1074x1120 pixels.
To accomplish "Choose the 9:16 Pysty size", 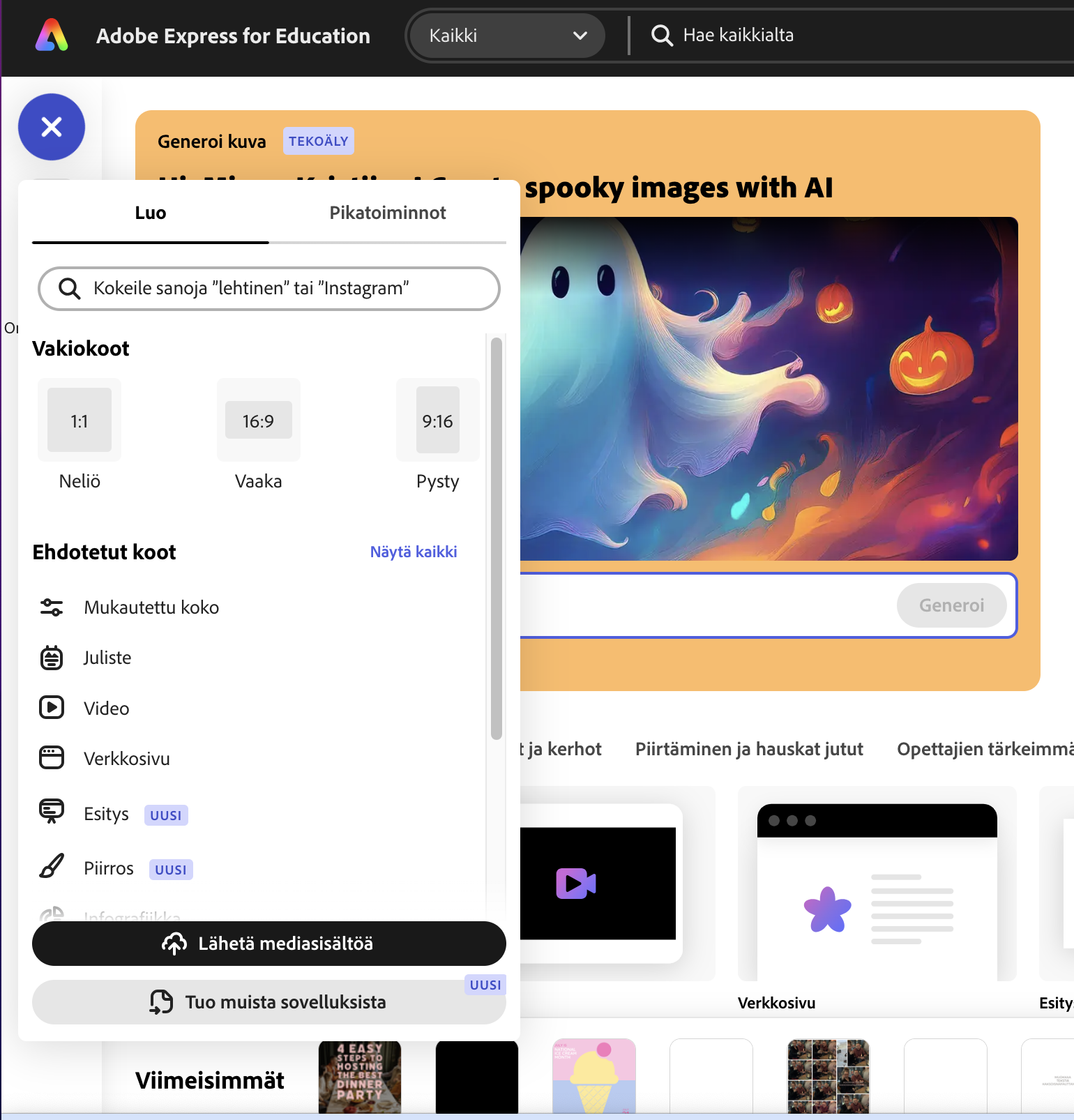I will pyautogui.click(x=437, y=421).
